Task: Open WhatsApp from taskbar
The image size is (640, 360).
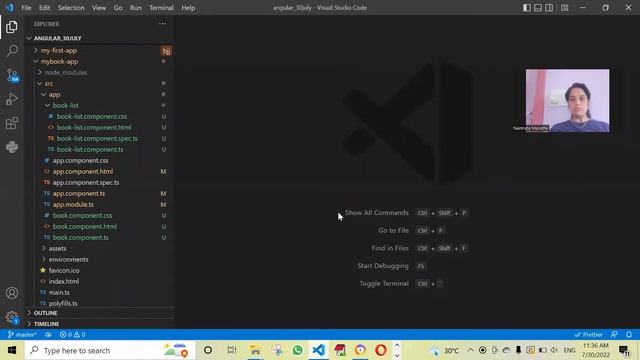Action: tap(298, 350)
